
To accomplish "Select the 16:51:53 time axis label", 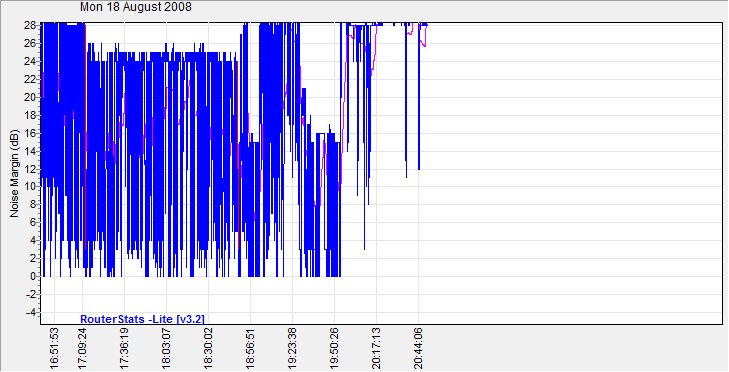I will [55, 349].
